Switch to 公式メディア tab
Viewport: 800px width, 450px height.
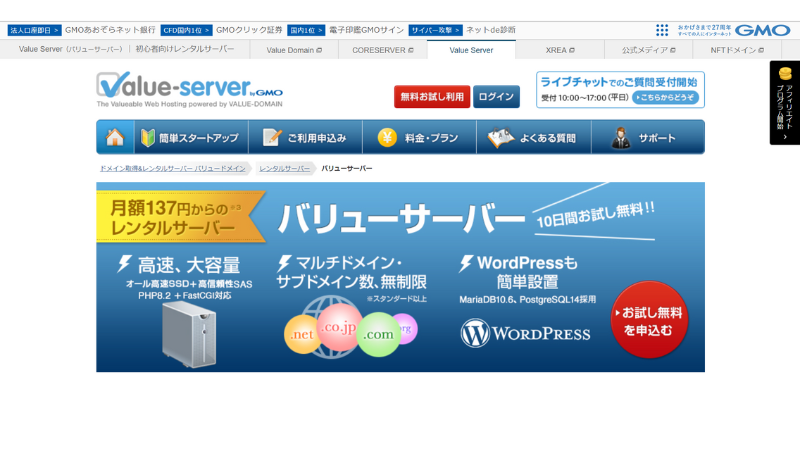click(x=648, y=50)
